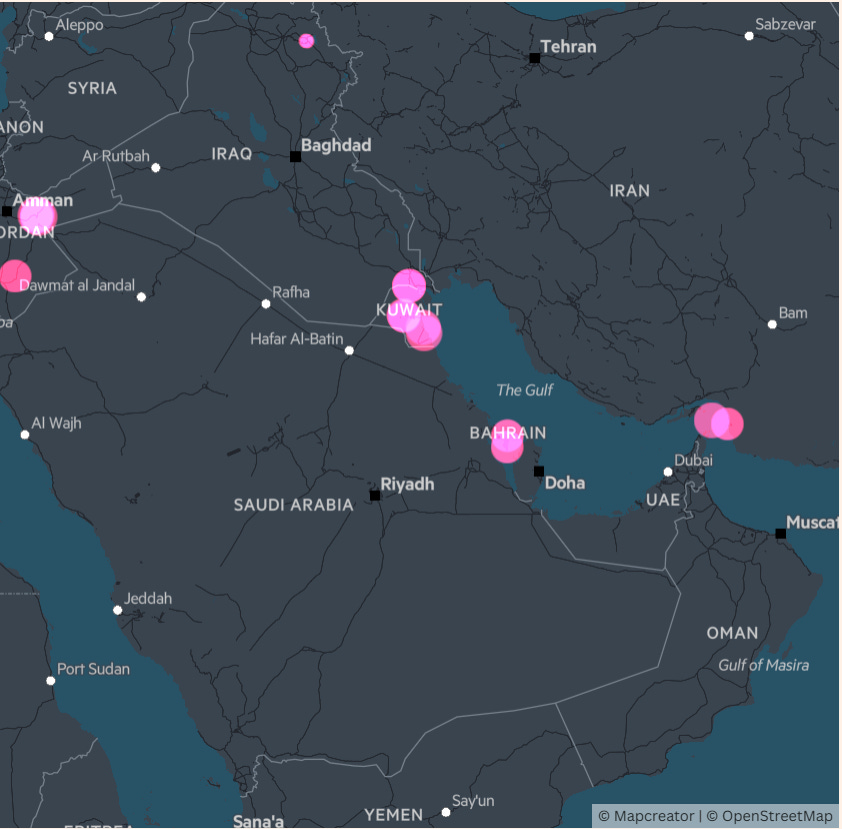Click the 'Gulf of Masira' label
Viewport: 842px width, 829px height.
click(x=764, y=665)
